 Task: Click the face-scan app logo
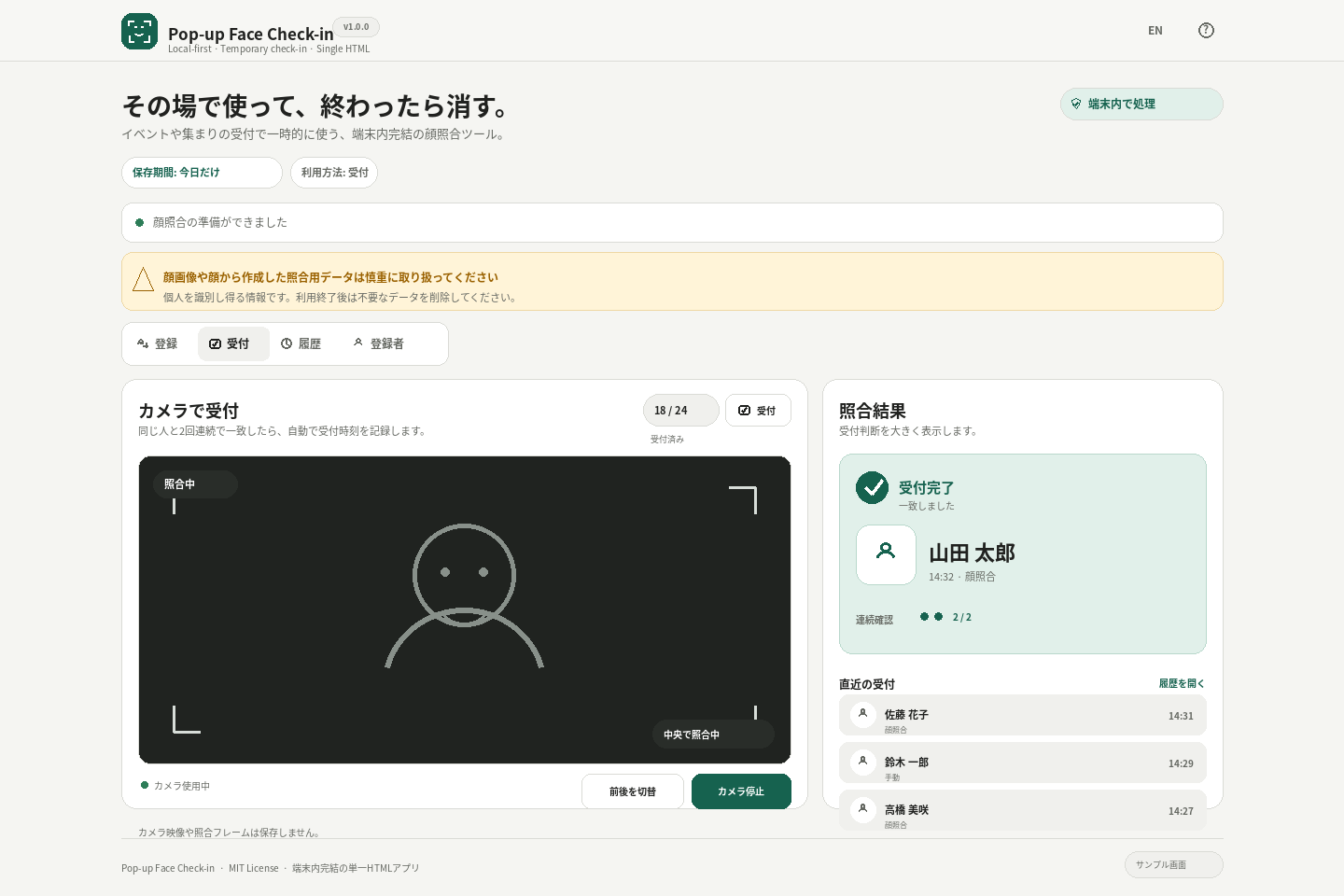click(139, 31)
